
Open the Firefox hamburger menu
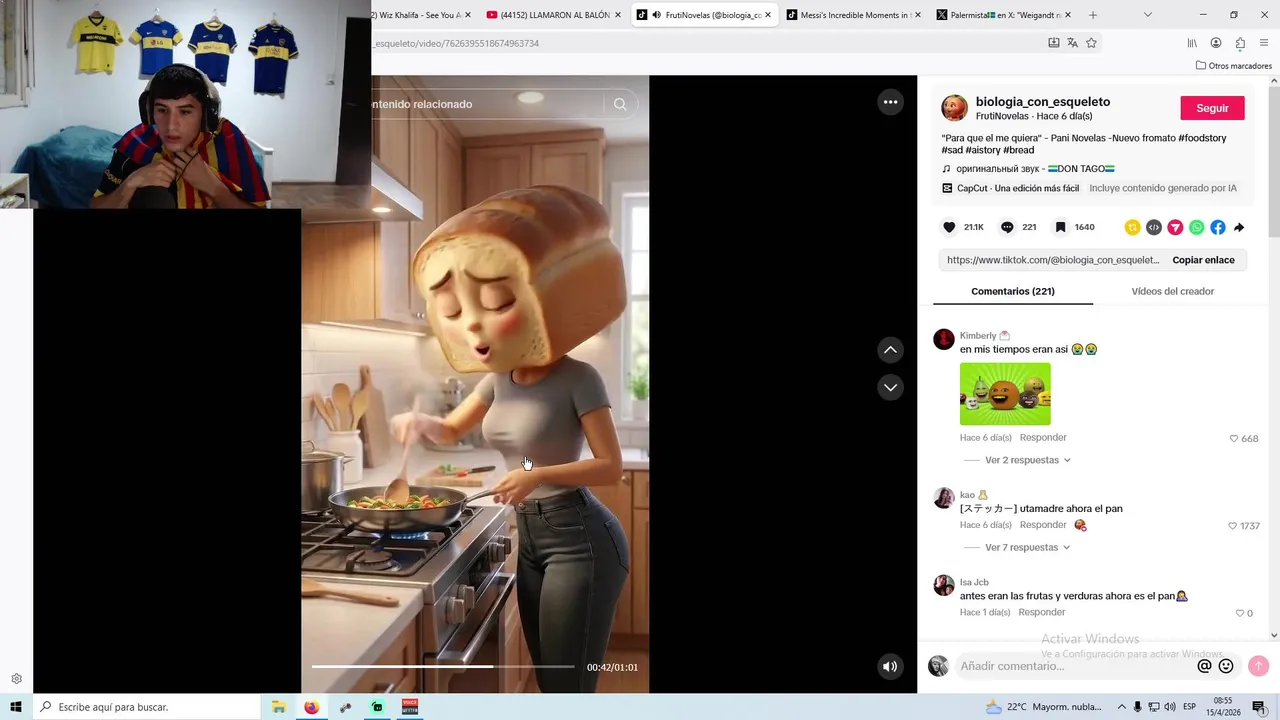click(1264, 43)
